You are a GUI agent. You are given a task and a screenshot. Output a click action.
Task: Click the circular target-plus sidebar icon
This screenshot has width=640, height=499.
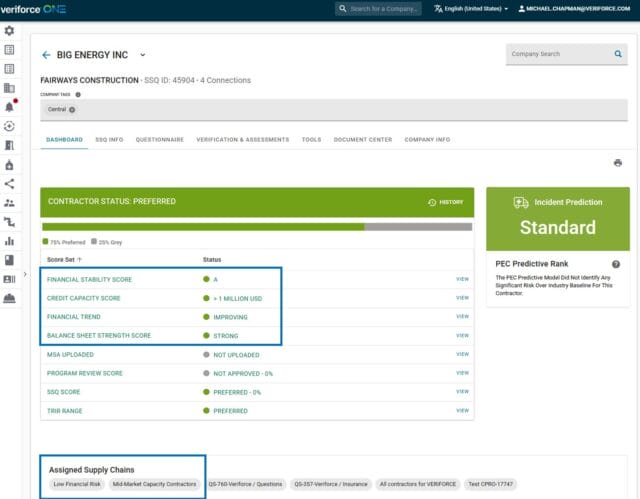9,126
